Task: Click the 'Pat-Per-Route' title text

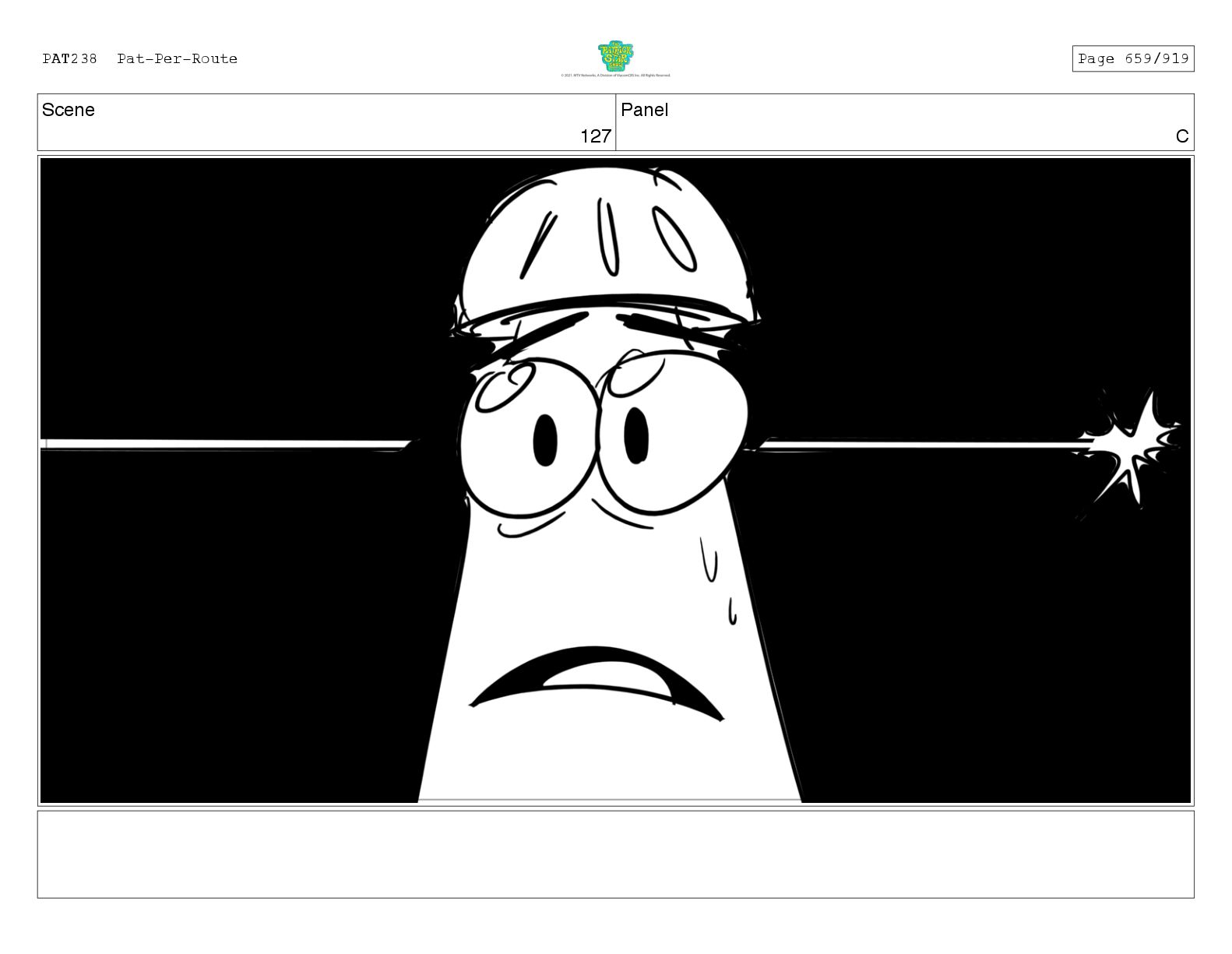Action: tap(178, 59)
